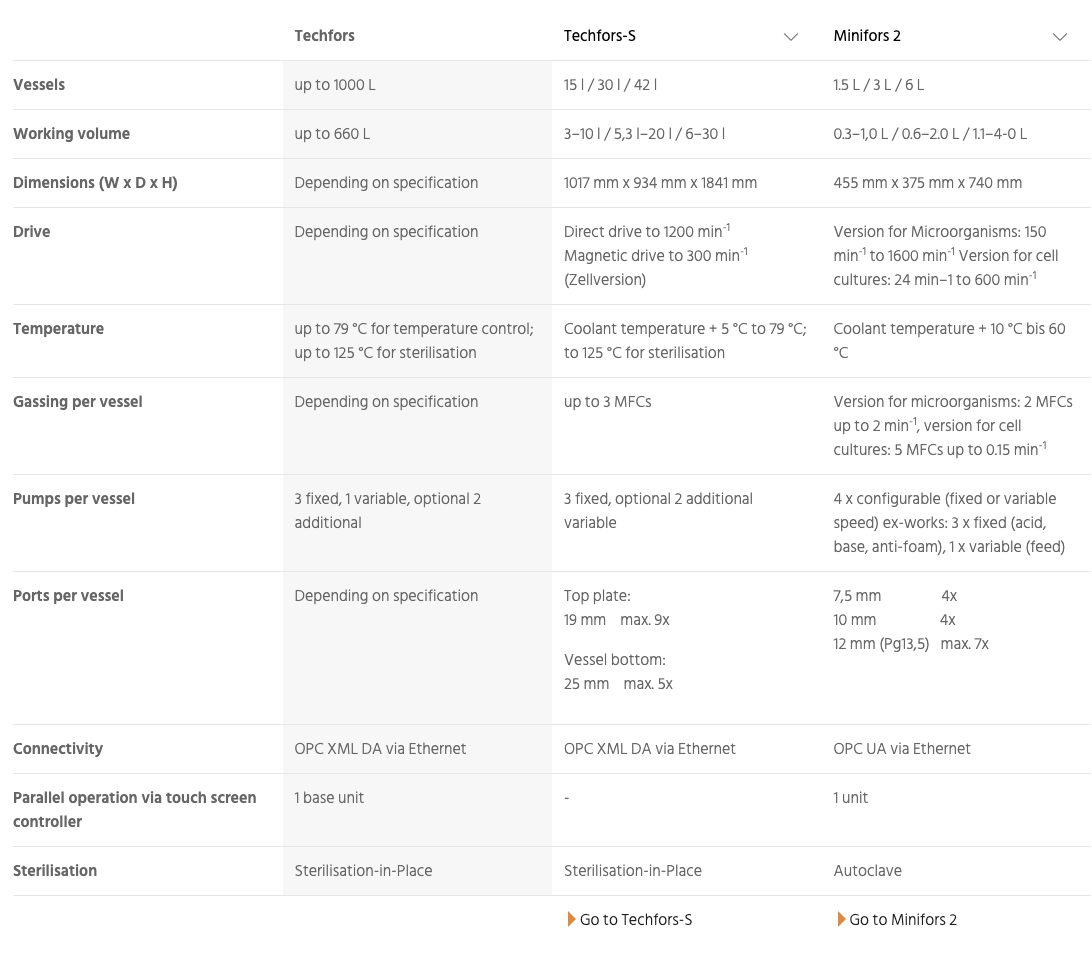Expand the Techfors-S column chevron
Screen dimensions: 1092x970
790,37
